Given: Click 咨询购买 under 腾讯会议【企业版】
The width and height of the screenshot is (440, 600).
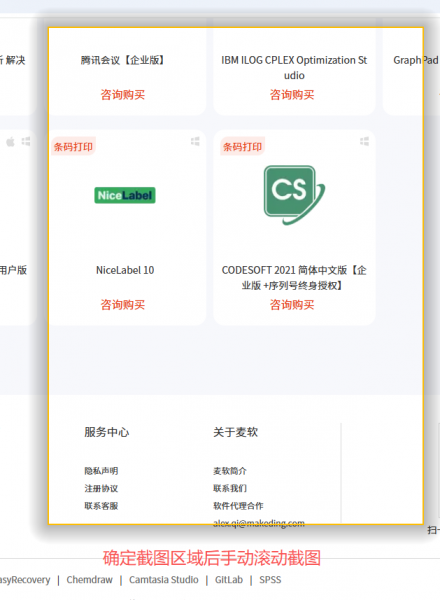Looking at the screenshot, I should point(122,95).
